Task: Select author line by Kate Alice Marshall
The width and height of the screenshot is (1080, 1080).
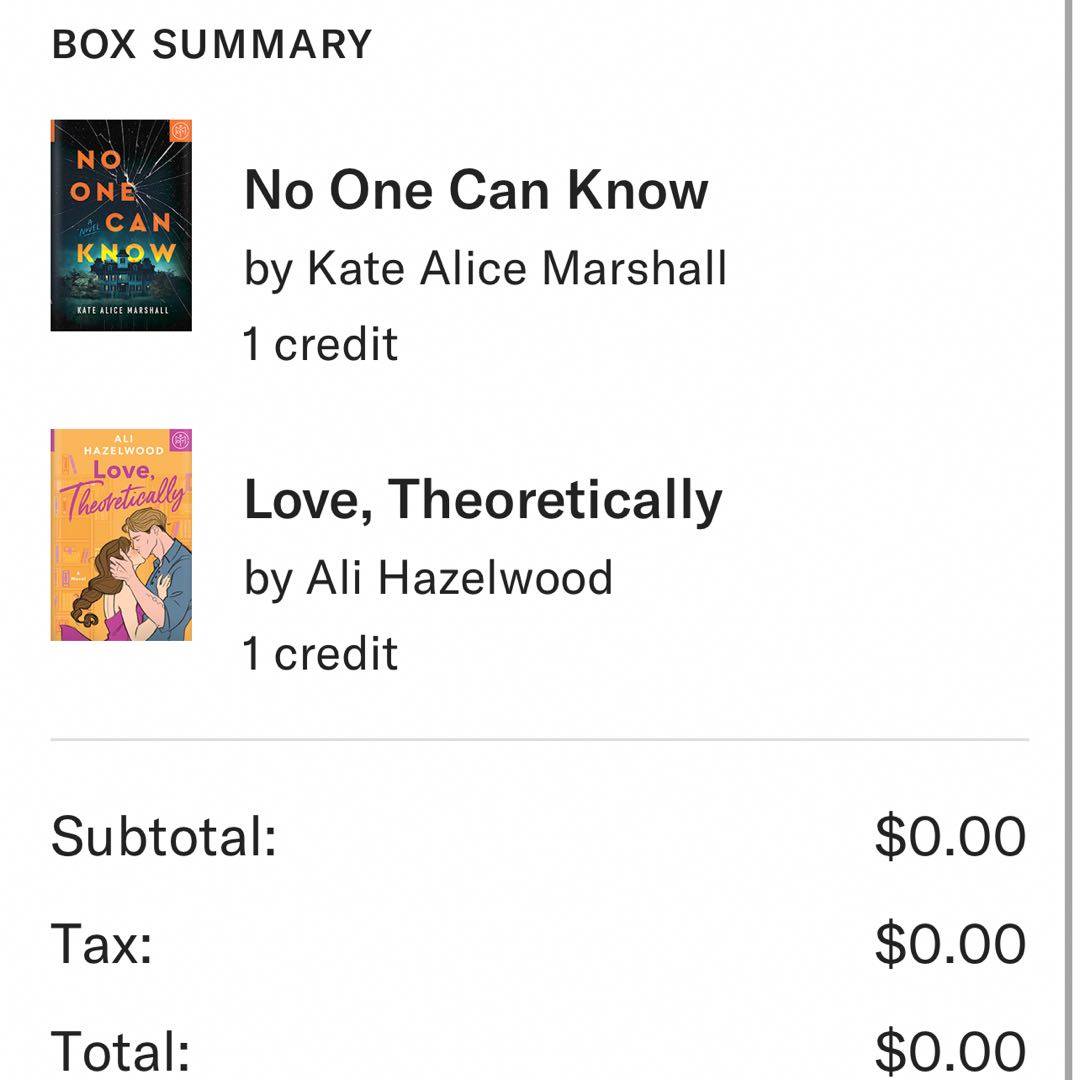Action: tap(485, 268)
